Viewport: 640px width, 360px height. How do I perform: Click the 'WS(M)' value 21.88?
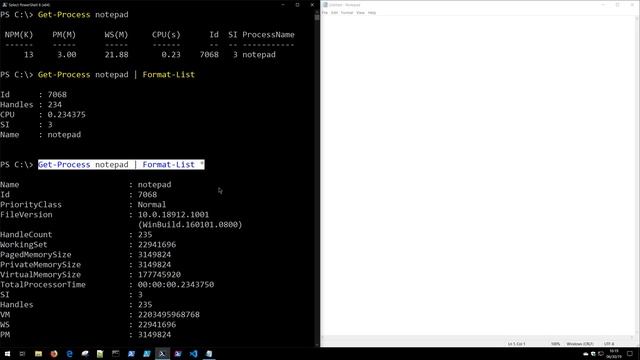pyautogui.click(x=116, y=55)
